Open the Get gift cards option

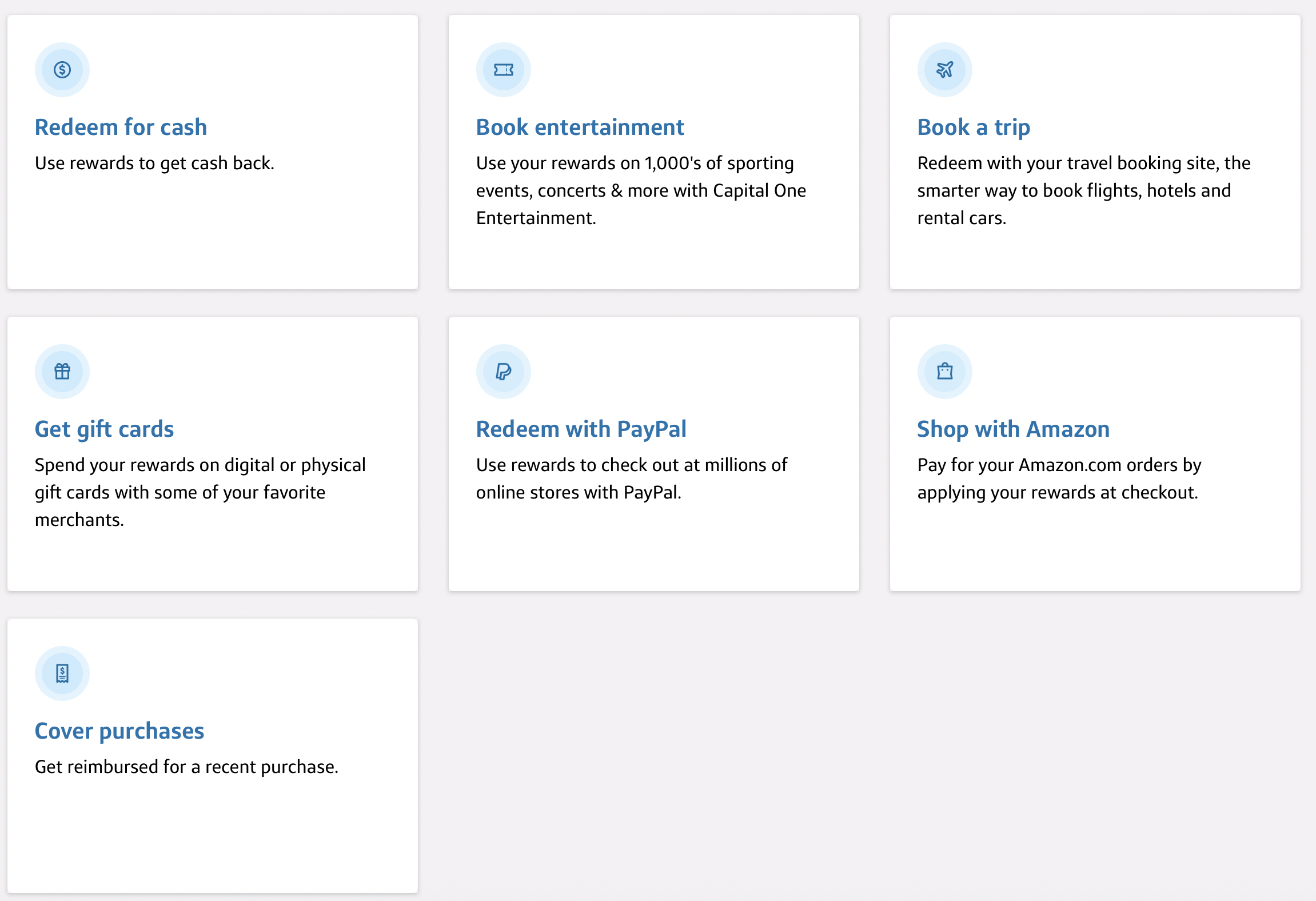click(104, 429)
